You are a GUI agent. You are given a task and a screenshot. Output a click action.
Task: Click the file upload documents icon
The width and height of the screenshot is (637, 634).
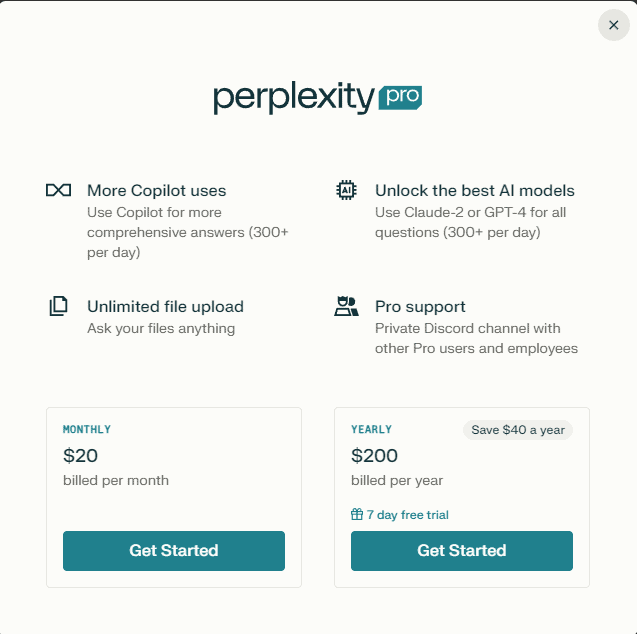click(x=58, y=306)
